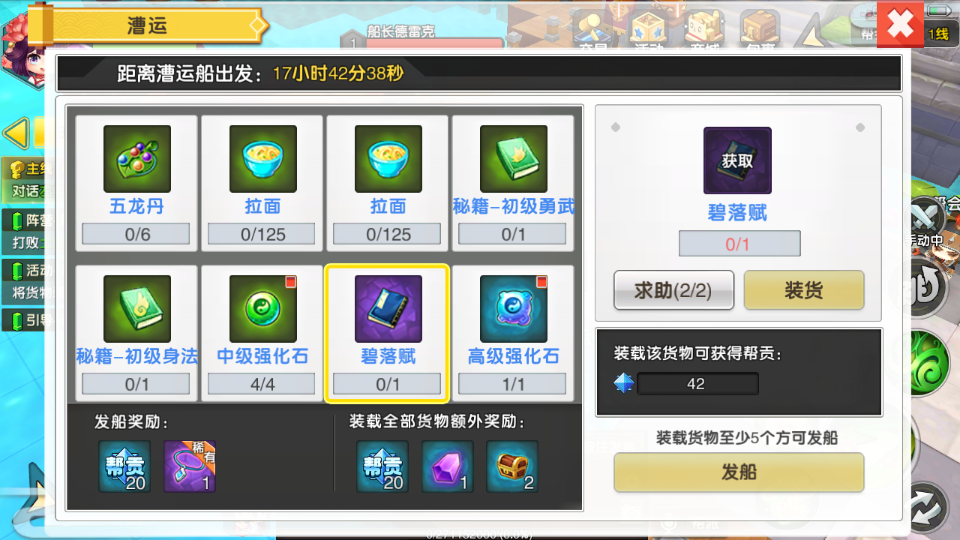Click the 碧落赋 selected cargo slot

[388, 333]
